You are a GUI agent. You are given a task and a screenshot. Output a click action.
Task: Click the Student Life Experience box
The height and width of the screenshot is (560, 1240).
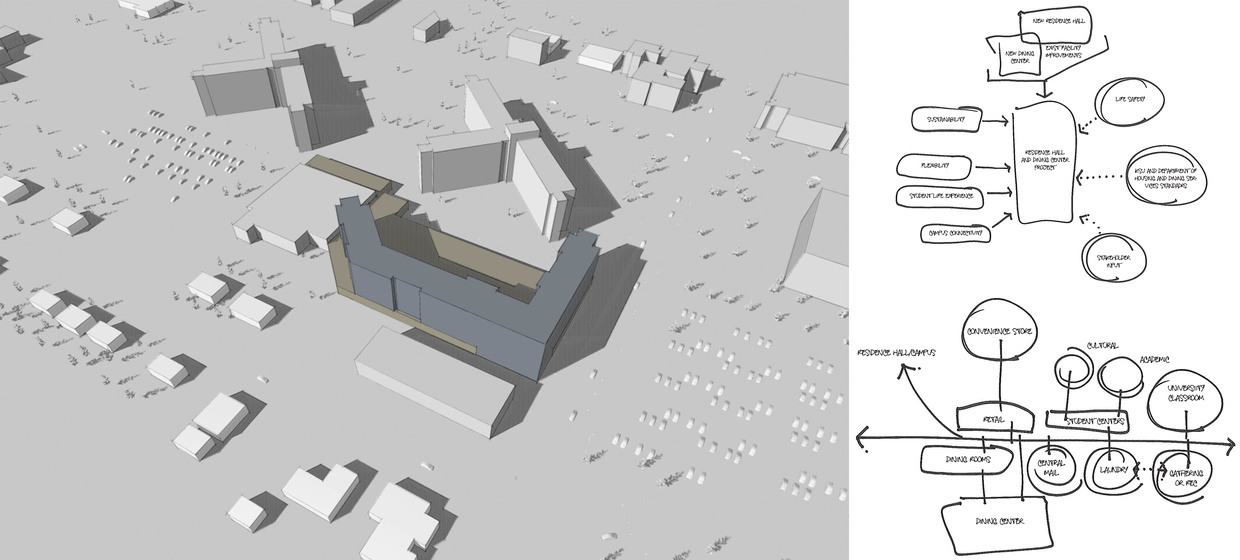coord(940,196)
